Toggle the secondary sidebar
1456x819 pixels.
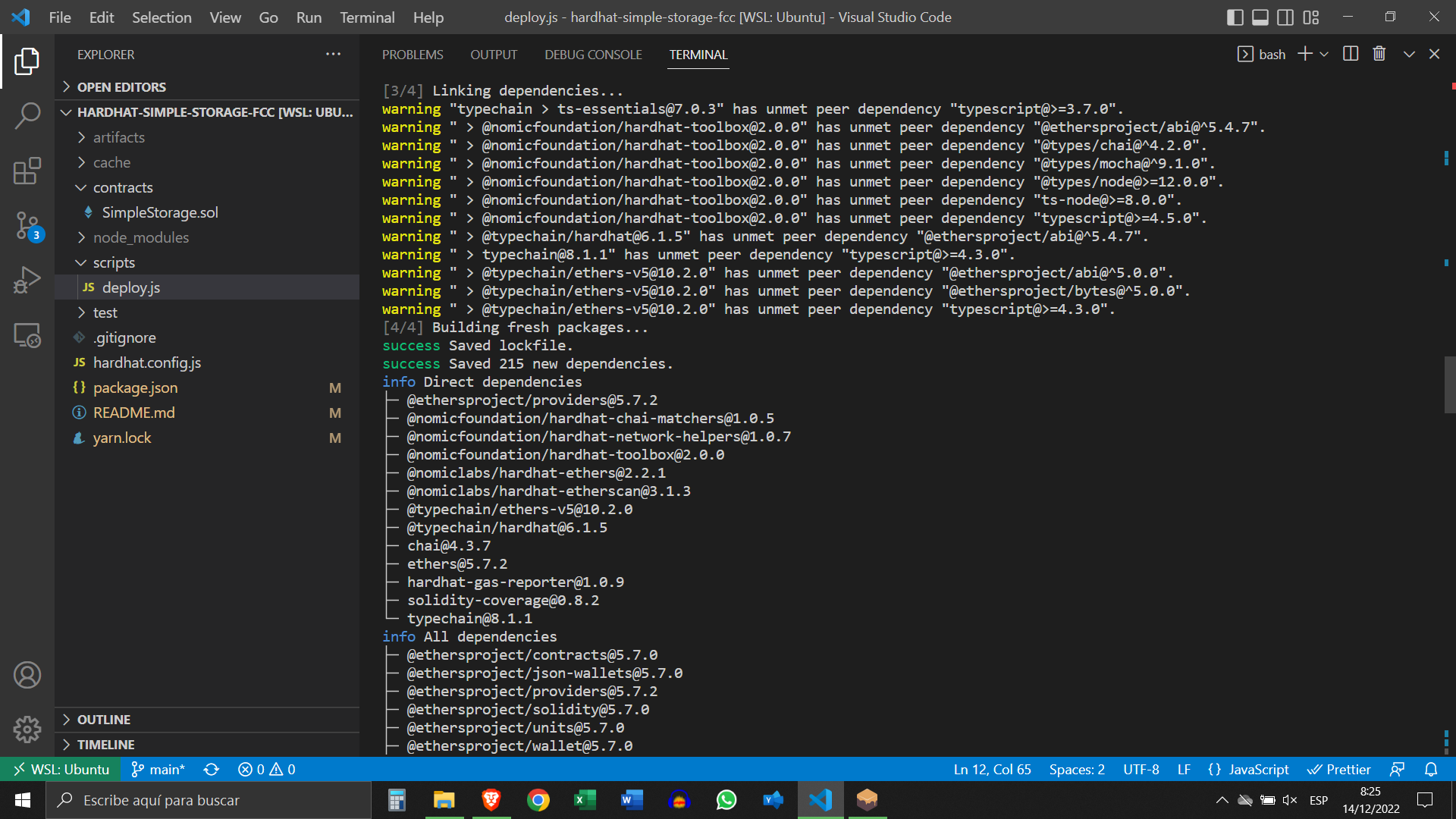1285,17
